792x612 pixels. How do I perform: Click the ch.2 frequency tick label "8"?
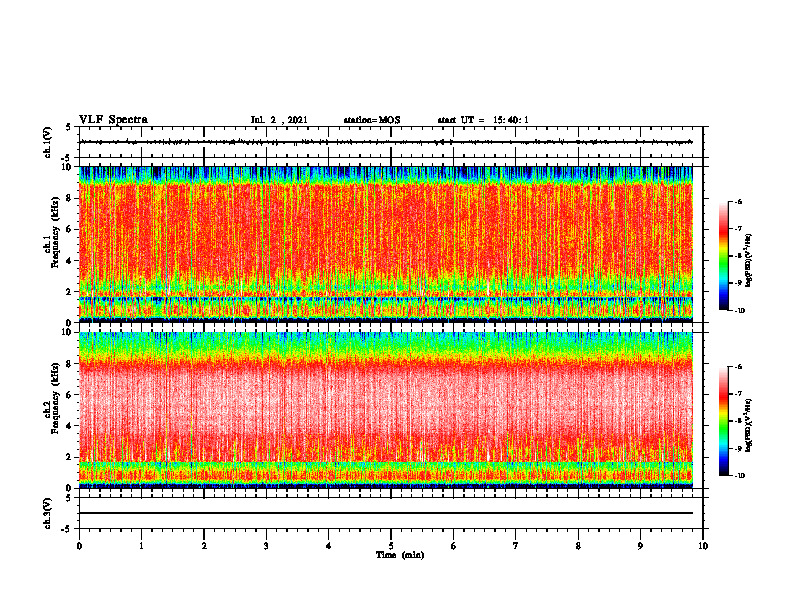pos(69,364)
